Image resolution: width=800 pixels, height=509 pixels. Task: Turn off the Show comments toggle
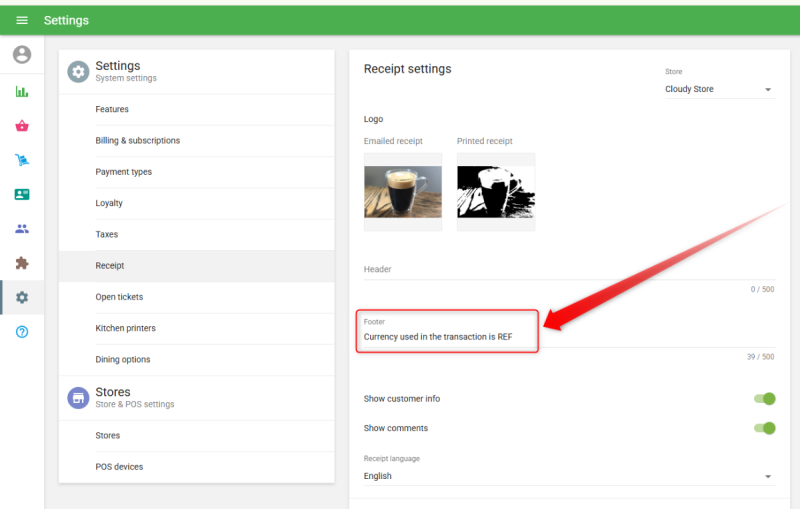tap(765, 428)
